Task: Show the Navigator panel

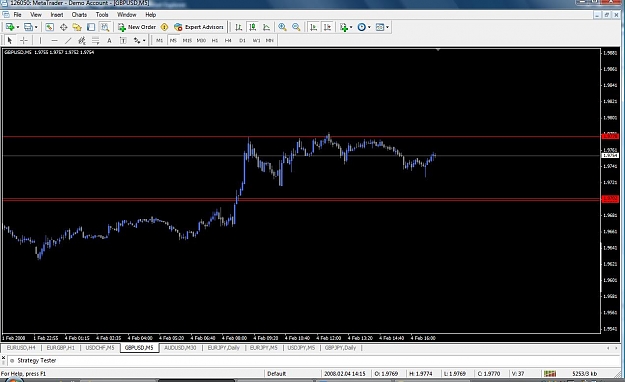Action: (77, 27)
